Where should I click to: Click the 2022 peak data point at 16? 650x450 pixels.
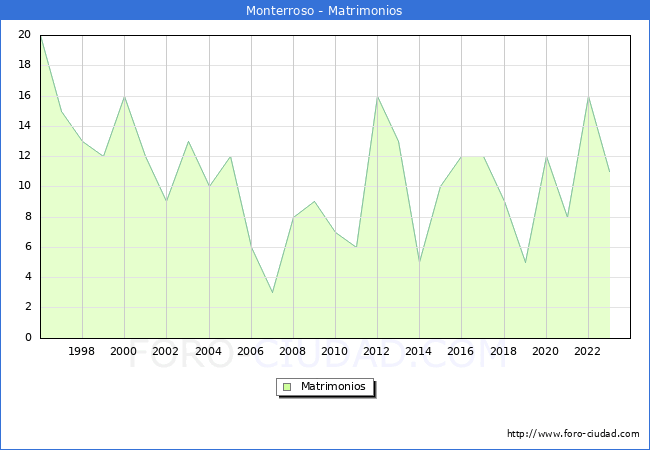[x=588, y=97]
